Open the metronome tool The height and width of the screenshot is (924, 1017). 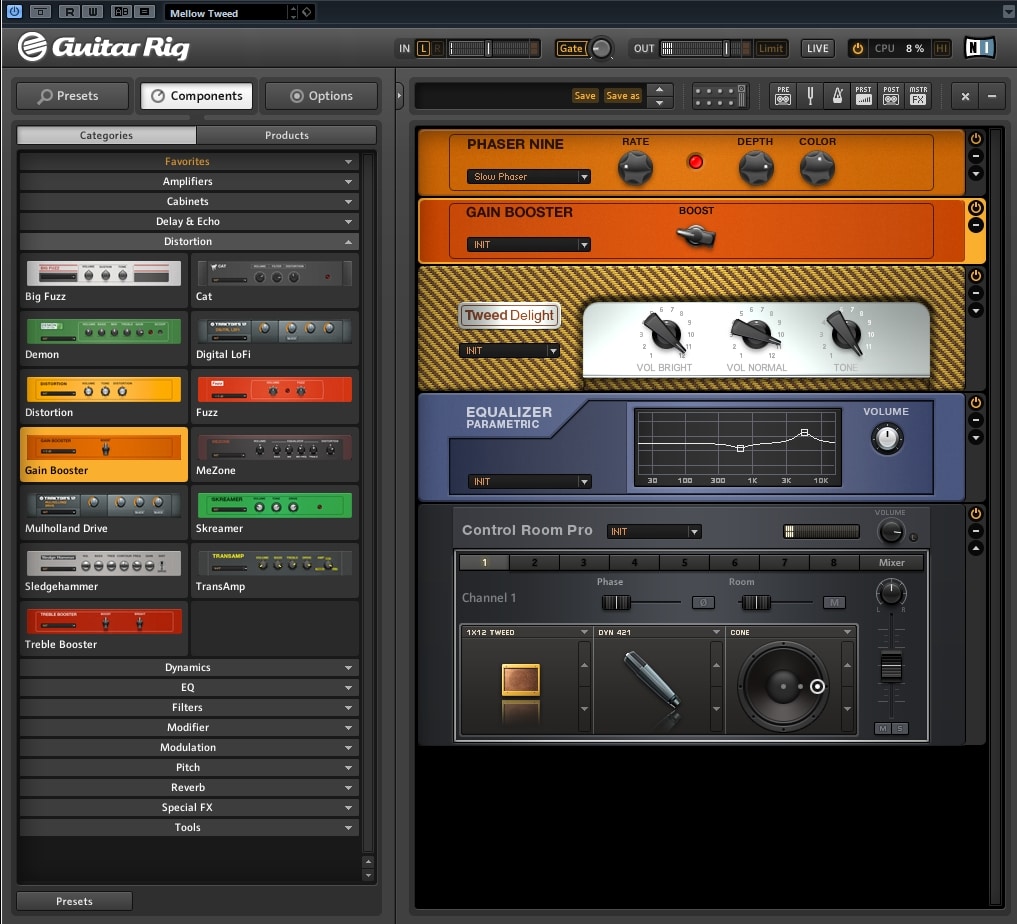click(x=837, y=96)
